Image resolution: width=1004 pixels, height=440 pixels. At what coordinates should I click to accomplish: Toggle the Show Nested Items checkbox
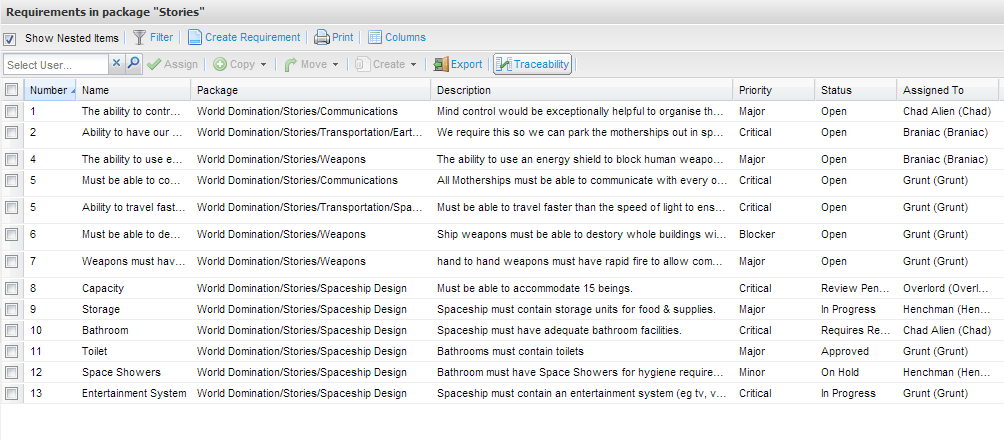(x=10, y=39)
